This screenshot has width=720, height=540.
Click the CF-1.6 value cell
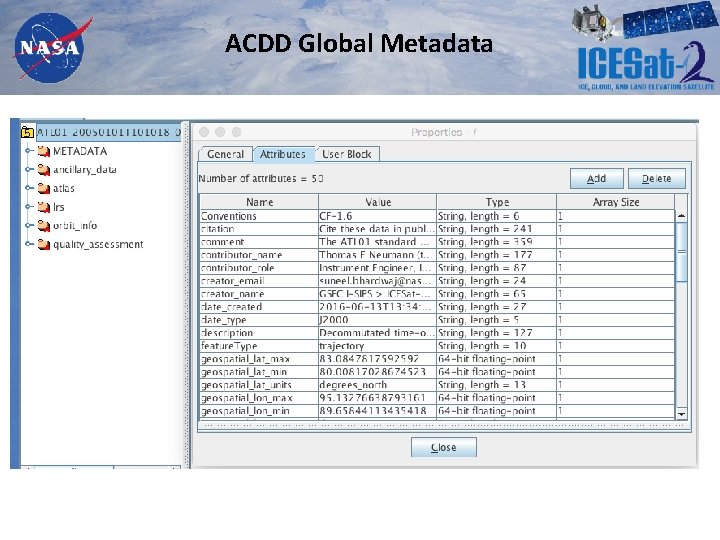[x=377, y=216]
